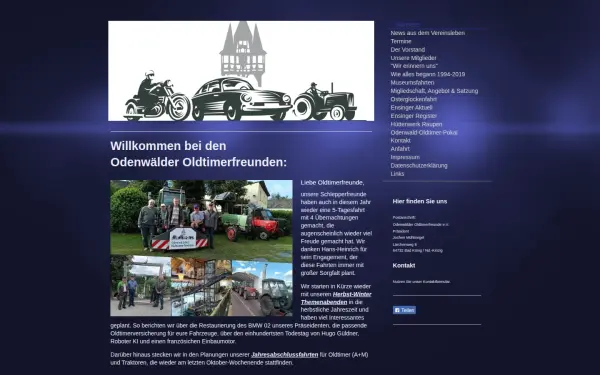Follow the Herbst-Winter Themenabenden link
The image size is (600, 375).
[x=336, y=298]
